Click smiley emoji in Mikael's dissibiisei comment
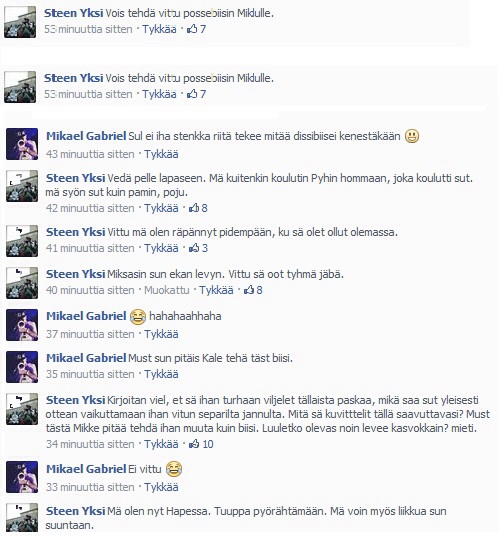Viewport: 504px width, 536px height. click(412, 136)
